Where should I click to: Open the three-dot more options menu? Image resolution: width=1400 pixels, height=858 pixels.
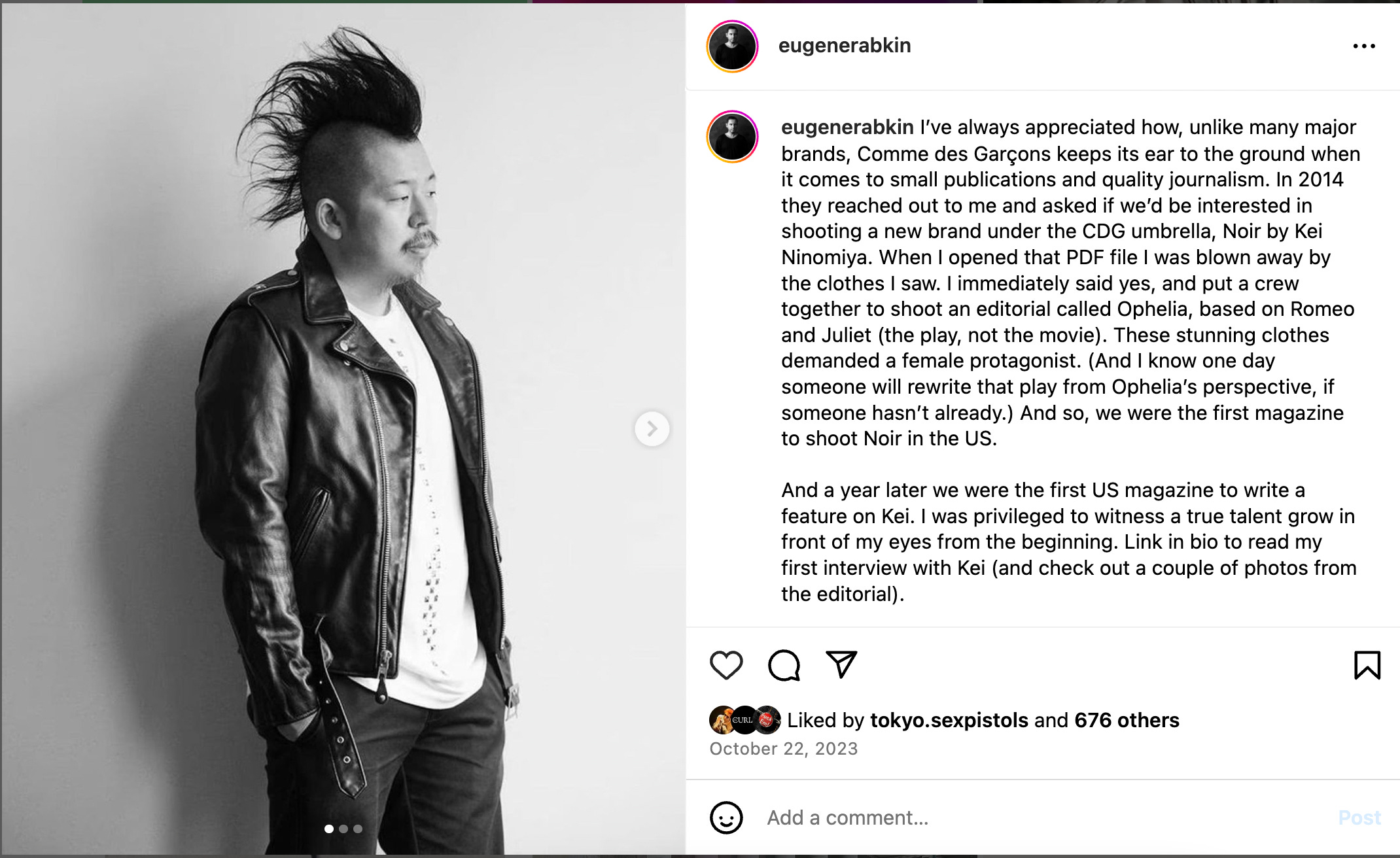[x=1364, y=46]
